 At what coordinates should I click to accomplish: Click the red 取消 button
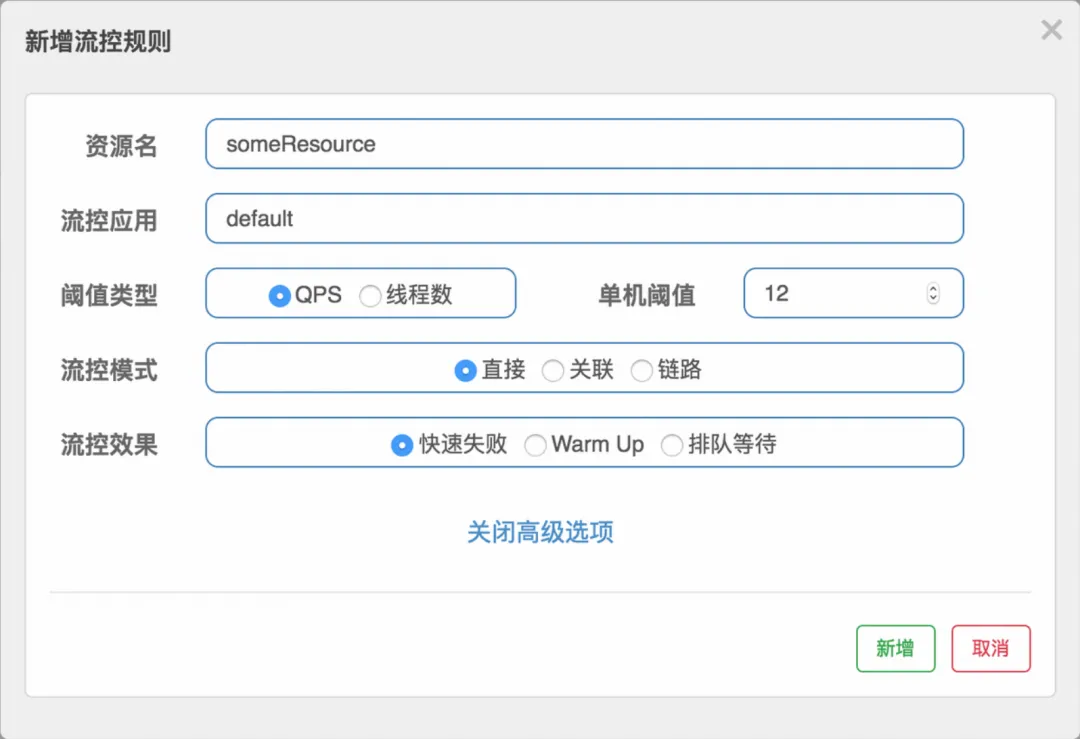[990, 649]
